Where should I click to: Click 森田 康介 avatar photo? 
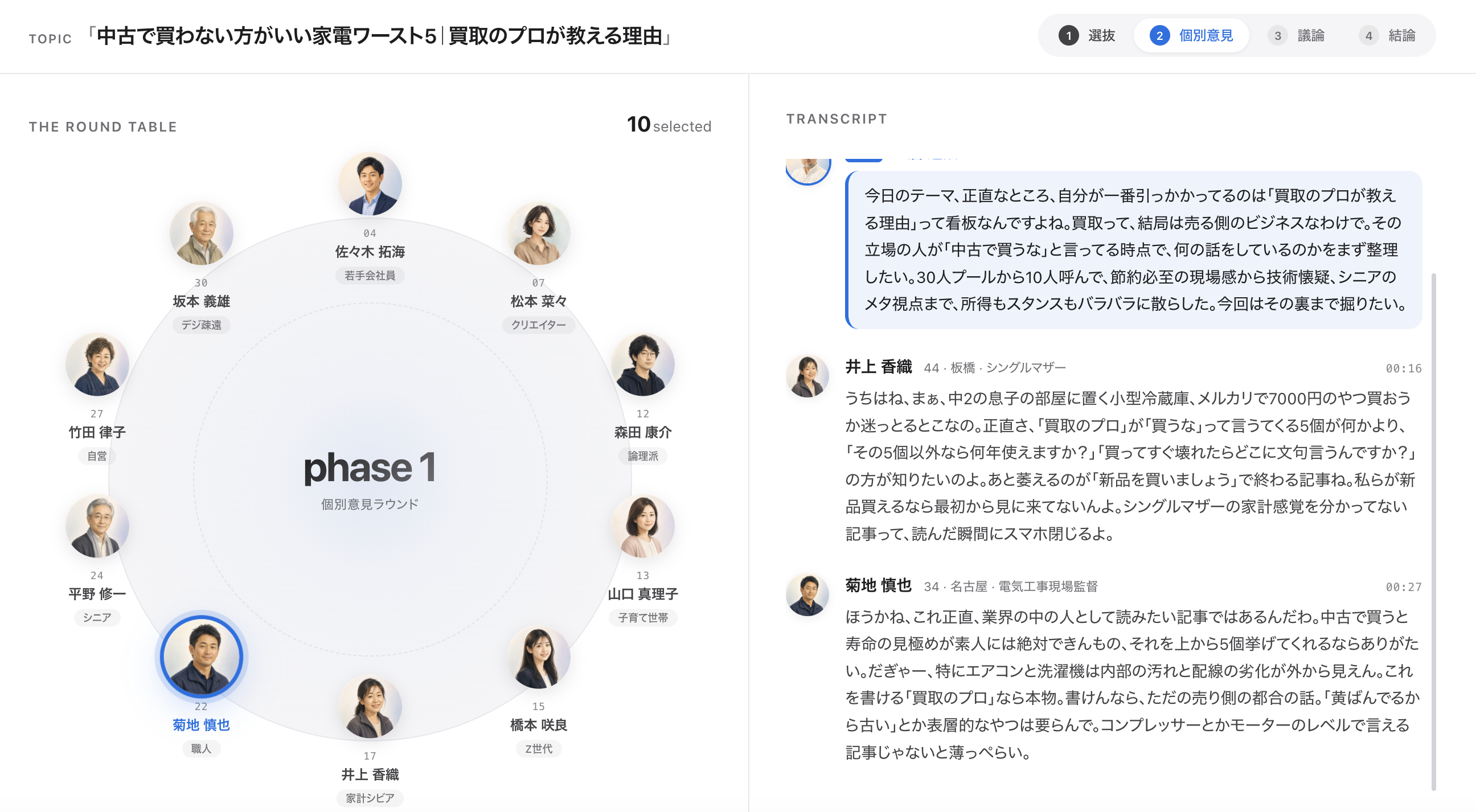[x=642, y=364]
